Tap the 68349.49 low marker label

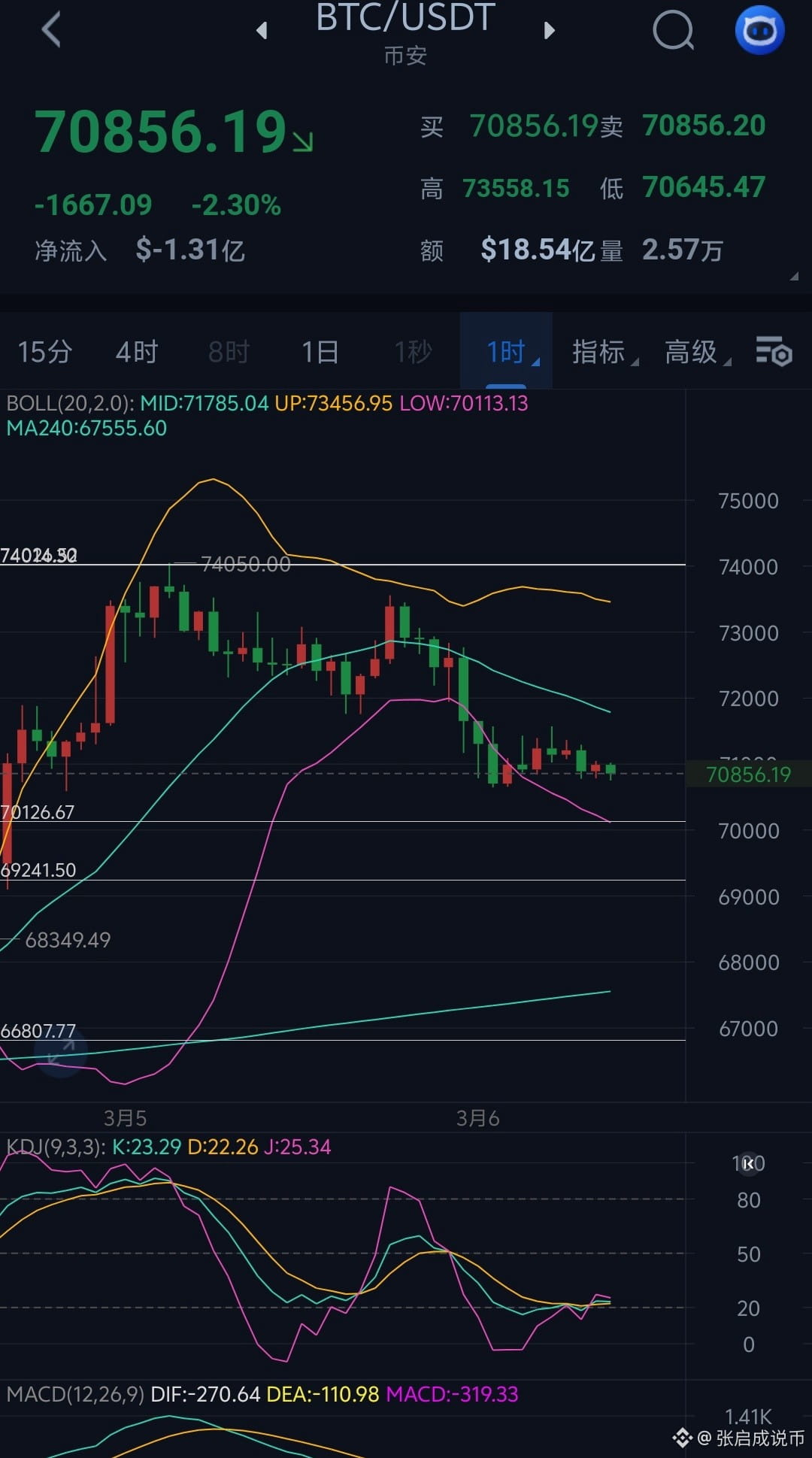[68, 940]
